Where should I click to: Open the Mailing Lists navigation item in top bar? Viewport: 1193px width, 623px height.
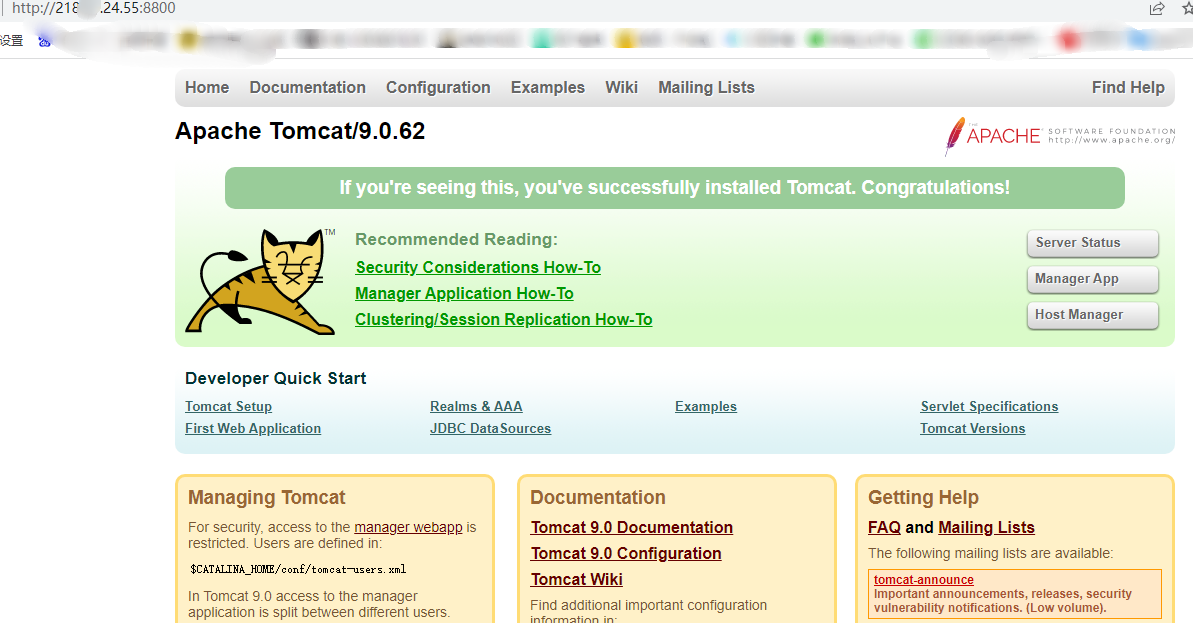706,87
